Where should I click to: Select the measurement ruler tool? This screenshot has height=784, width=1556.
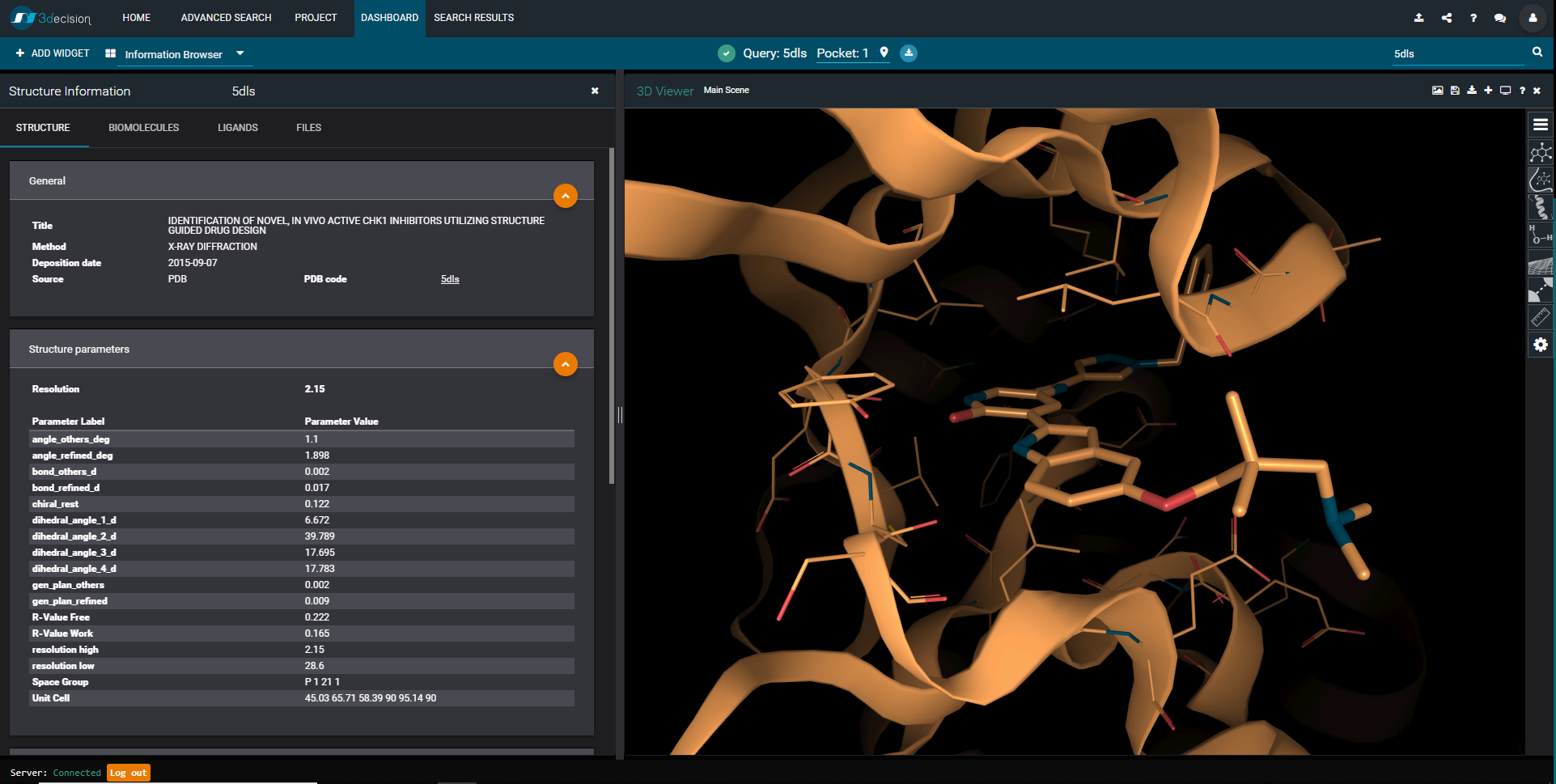click(x=1540, y=317)
